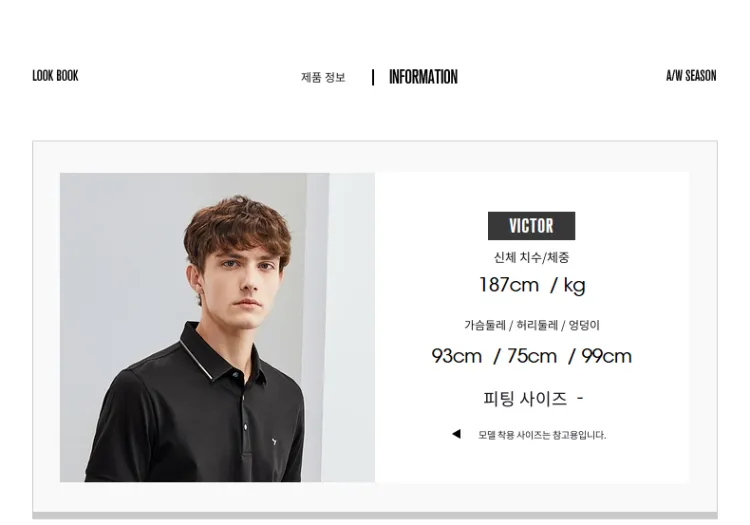The height and width of the screenshot is (525, 750).
Task: Click the 모델 착용 사이즈는 참고용입니다 note
Action: click(x=542, y=435)
